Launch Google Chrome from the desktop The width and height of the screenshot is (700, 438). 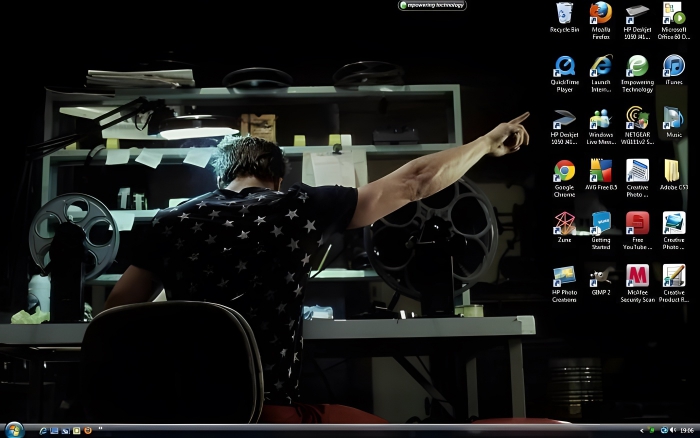(564, 171)
